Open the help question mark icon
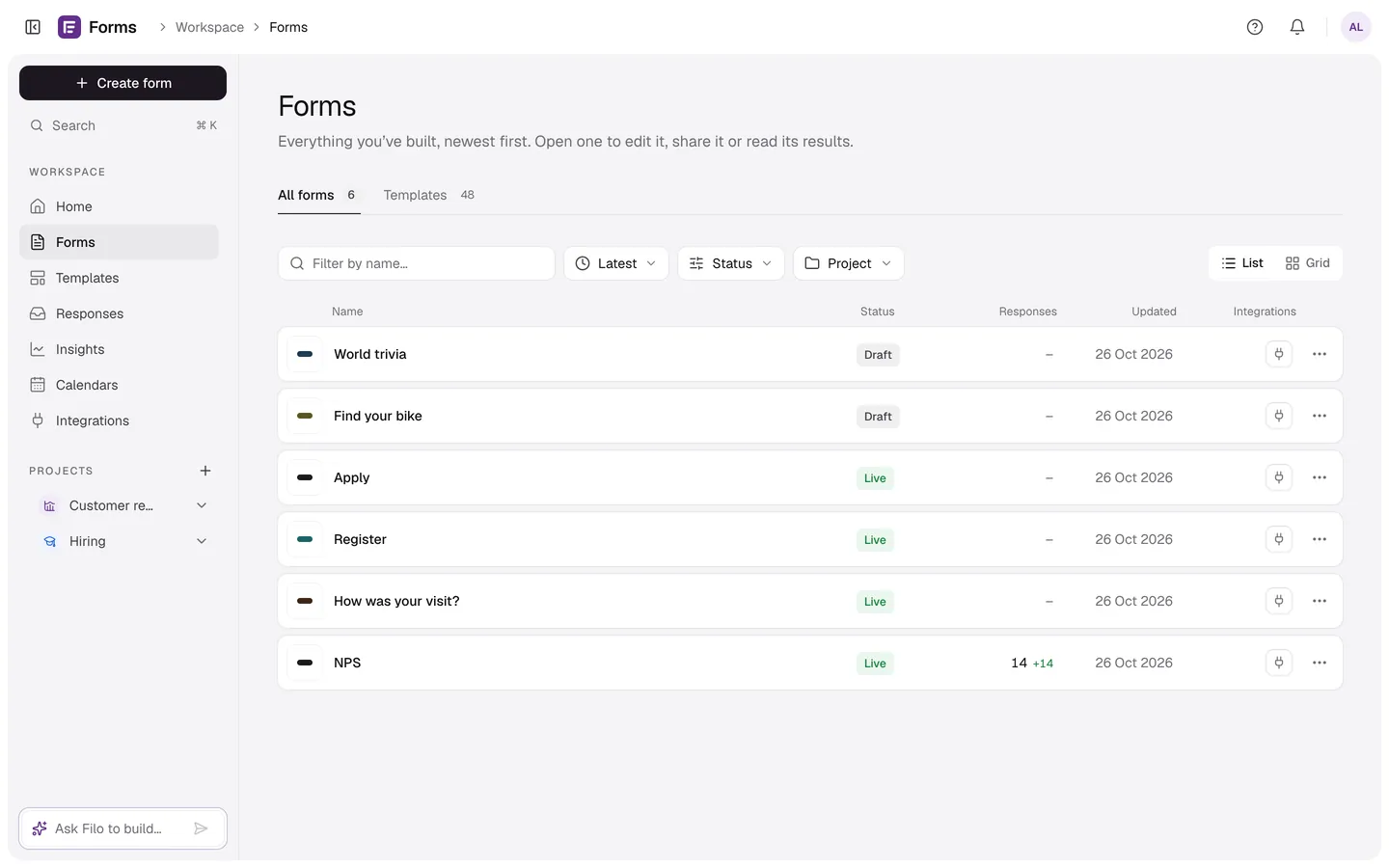The width and height of the screenshot is (1389, 868). [1255, 27]
